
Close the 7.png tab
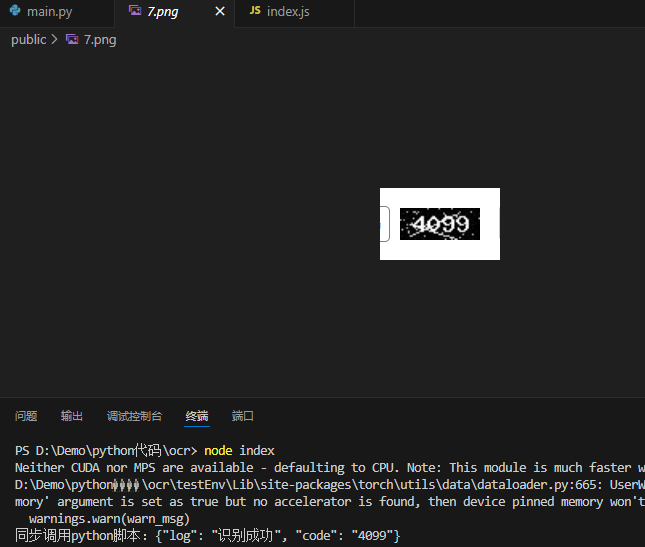click(220, 12)
